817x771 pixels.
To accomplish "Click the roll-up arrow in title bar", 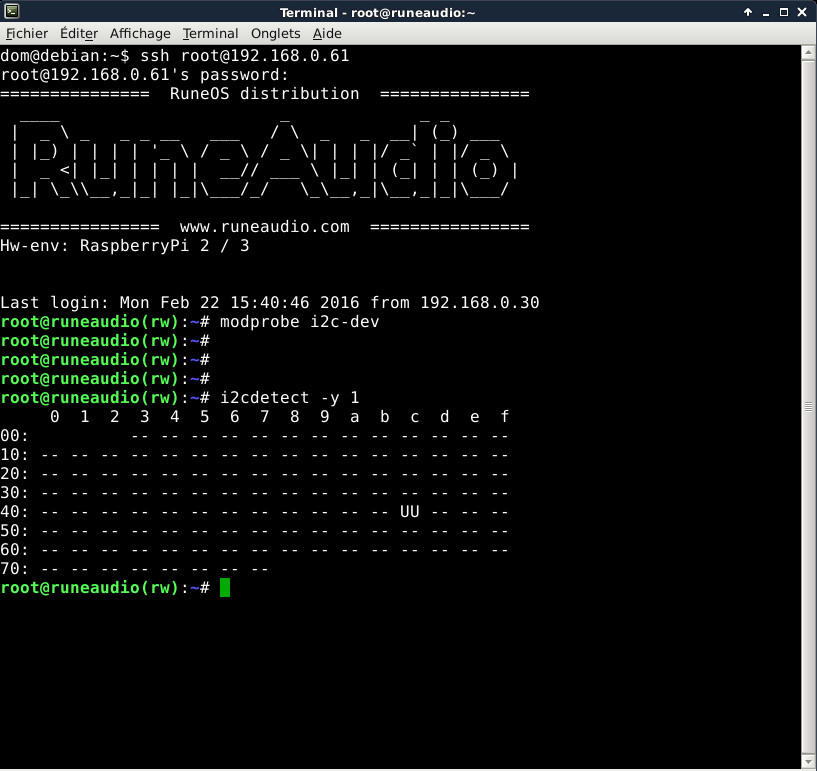I will pos(748,12).
